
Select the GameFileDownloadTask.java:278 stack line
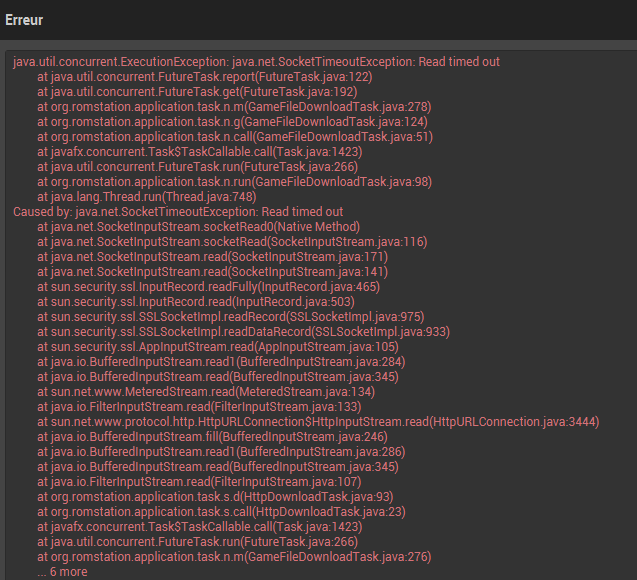[234, 107]
